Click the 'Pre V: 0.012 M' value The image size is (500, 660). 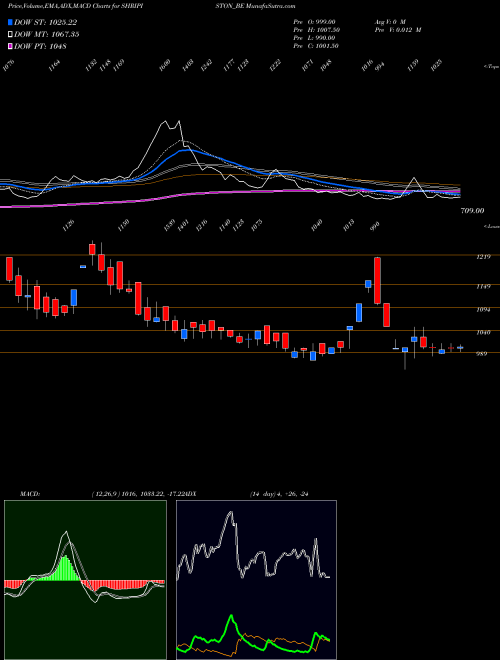397,30
